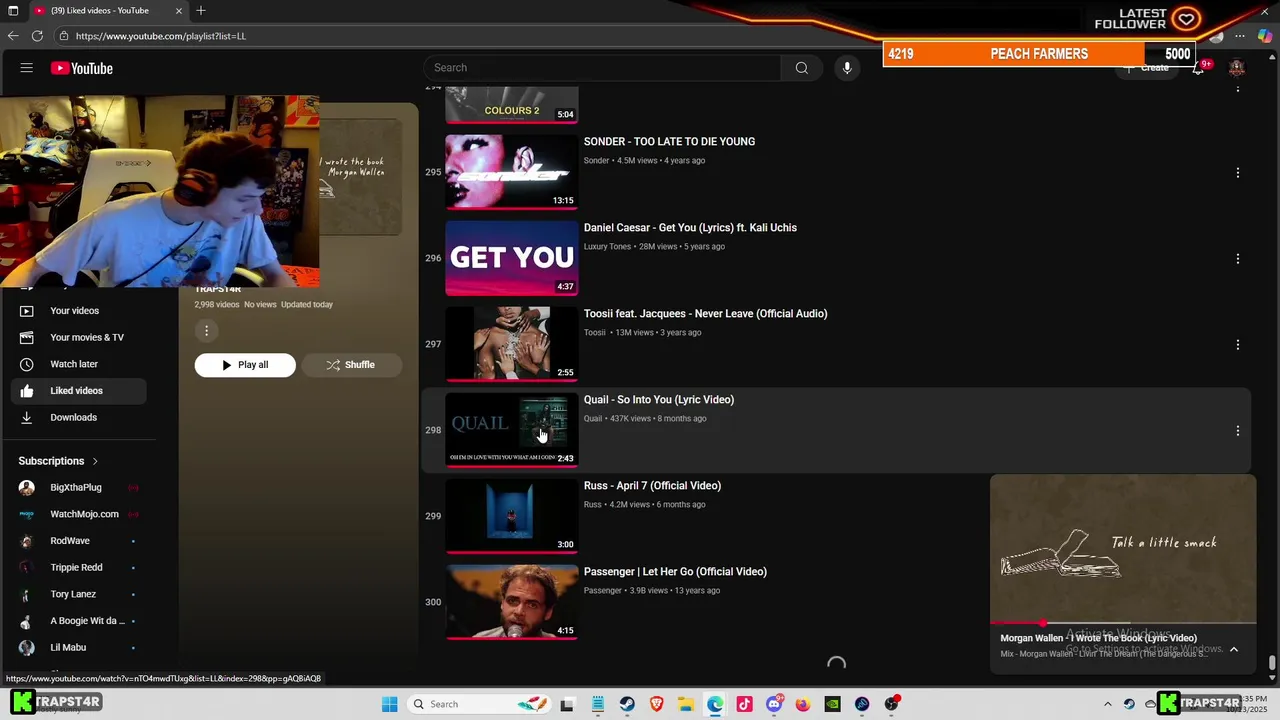The width and height of the screenshot is (1280, 720).
Task: Open BigXthaPlug channel subscription
Action: click(x=79, y=488)
